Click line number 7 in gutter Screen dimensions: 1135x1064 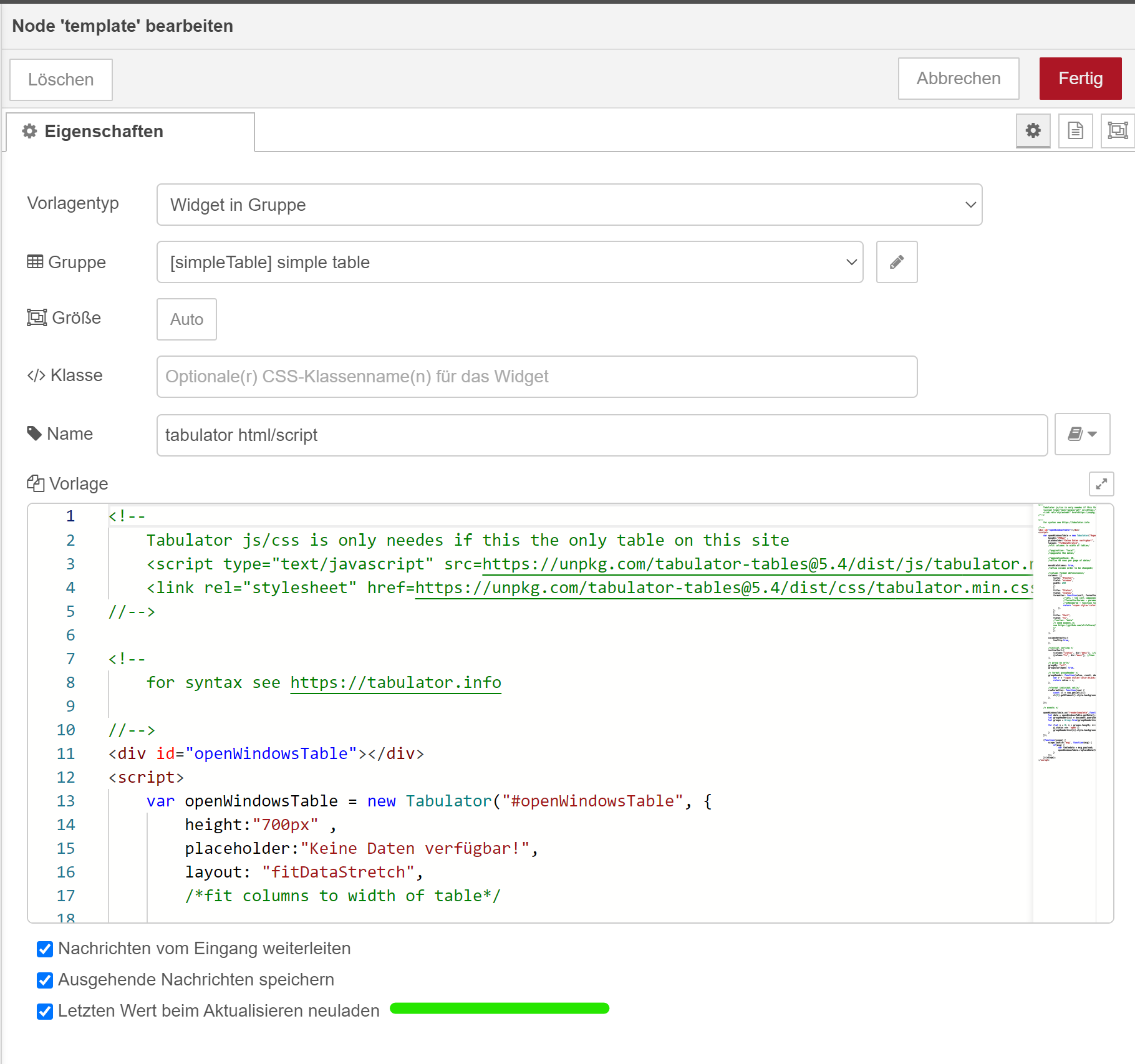coord(70,659)
